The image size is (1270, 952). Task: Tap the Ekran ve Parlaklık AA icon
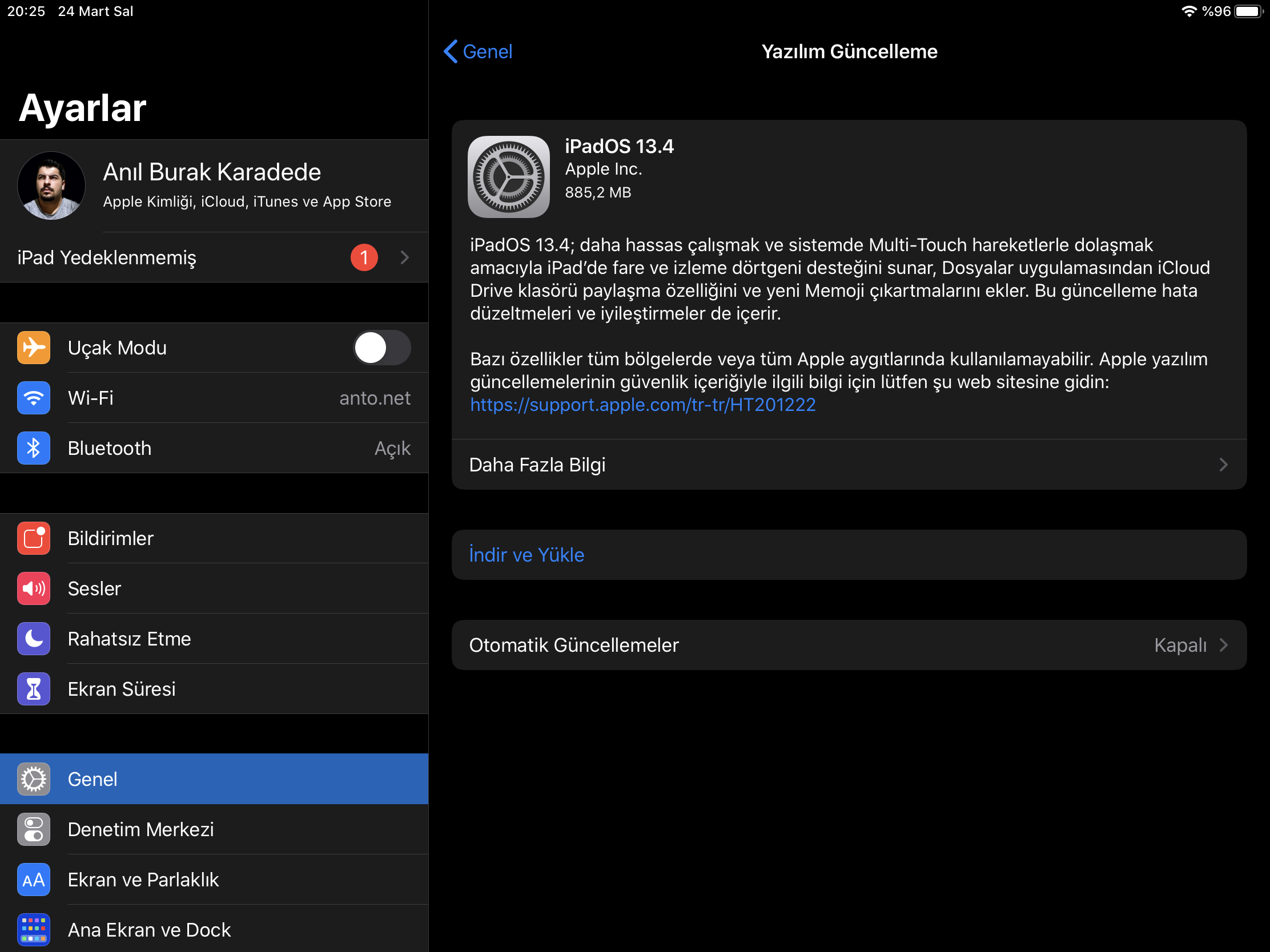click(33, 880)
